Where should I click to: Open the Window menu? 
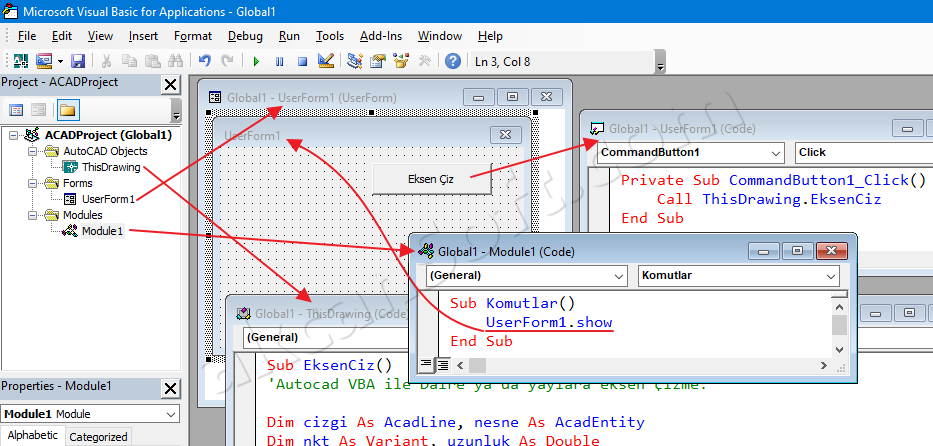[440, 36]
